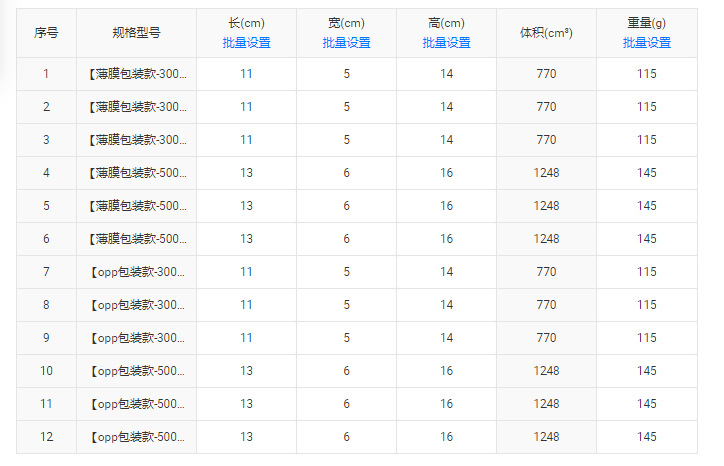Screen dimensions: 724x466
Task: Select the weight 145 in row 12
Action: pos(646,437)
